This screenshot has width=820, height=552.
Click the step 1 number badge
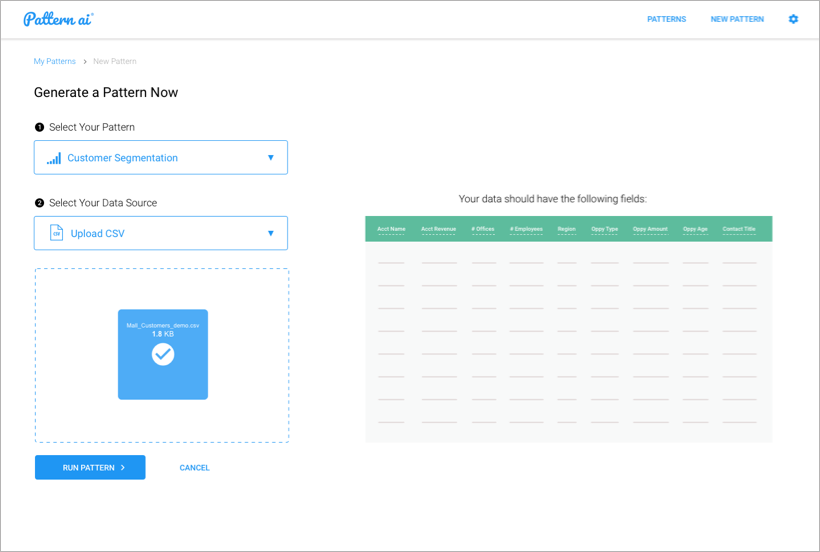tap(40, 127)
